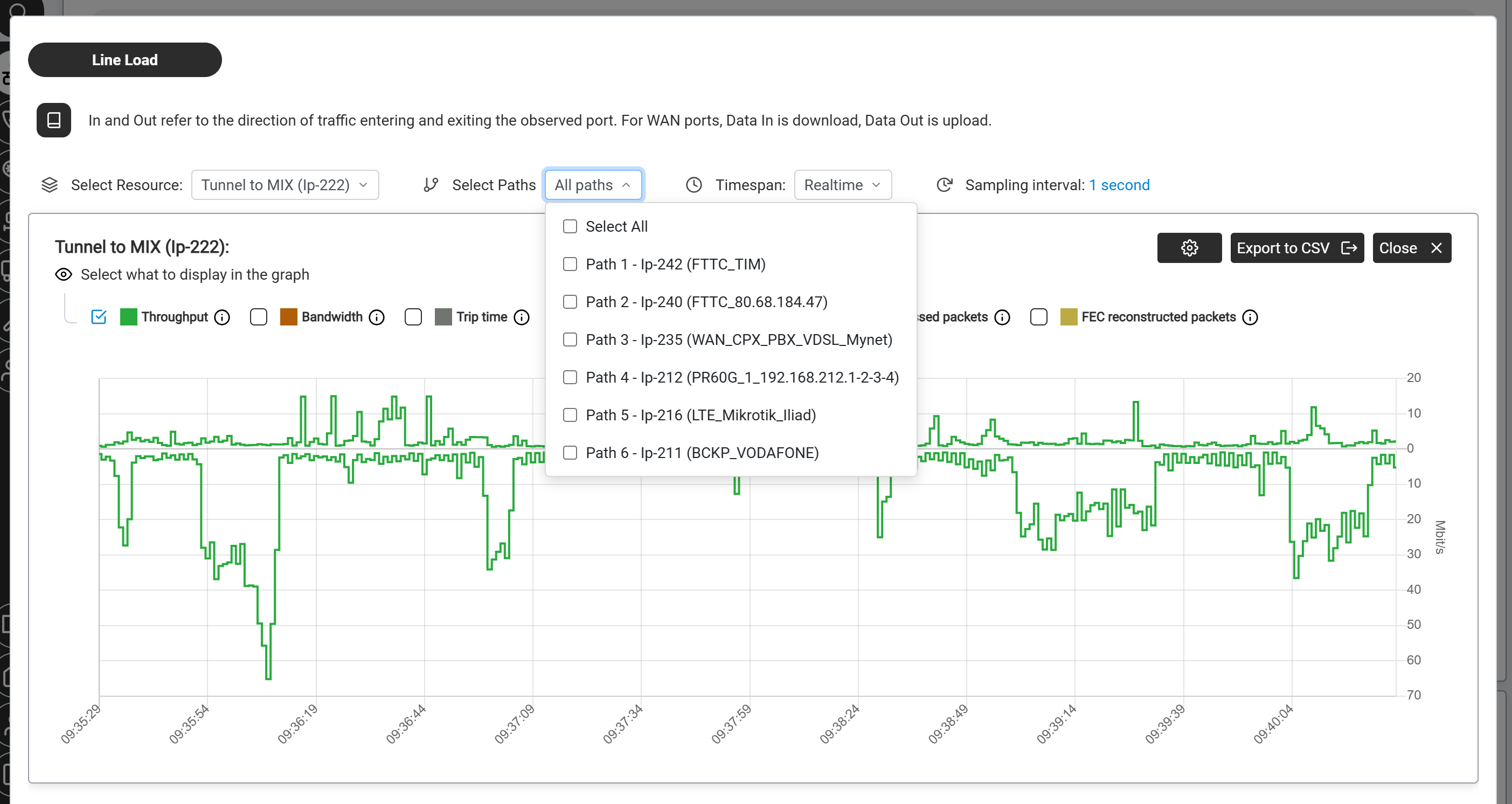Show Throughput info tooltip icon
This screenshot has width=1512, height=804.
(x=222, y=317)
